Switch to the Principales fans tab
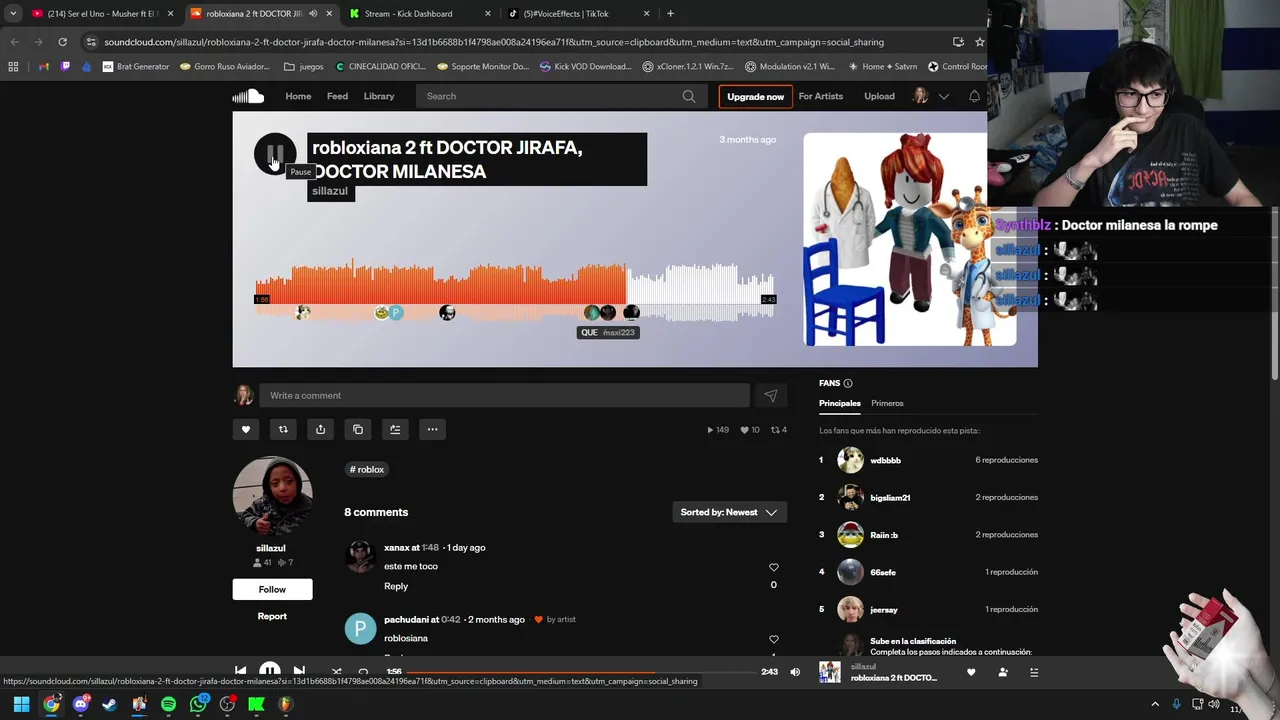 pos(840,403)
